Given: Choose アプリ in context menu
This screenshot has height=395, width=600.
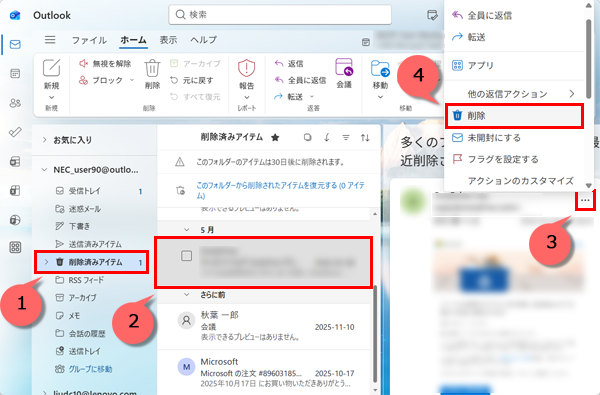Looking at the screenshot, I should 514,65.
